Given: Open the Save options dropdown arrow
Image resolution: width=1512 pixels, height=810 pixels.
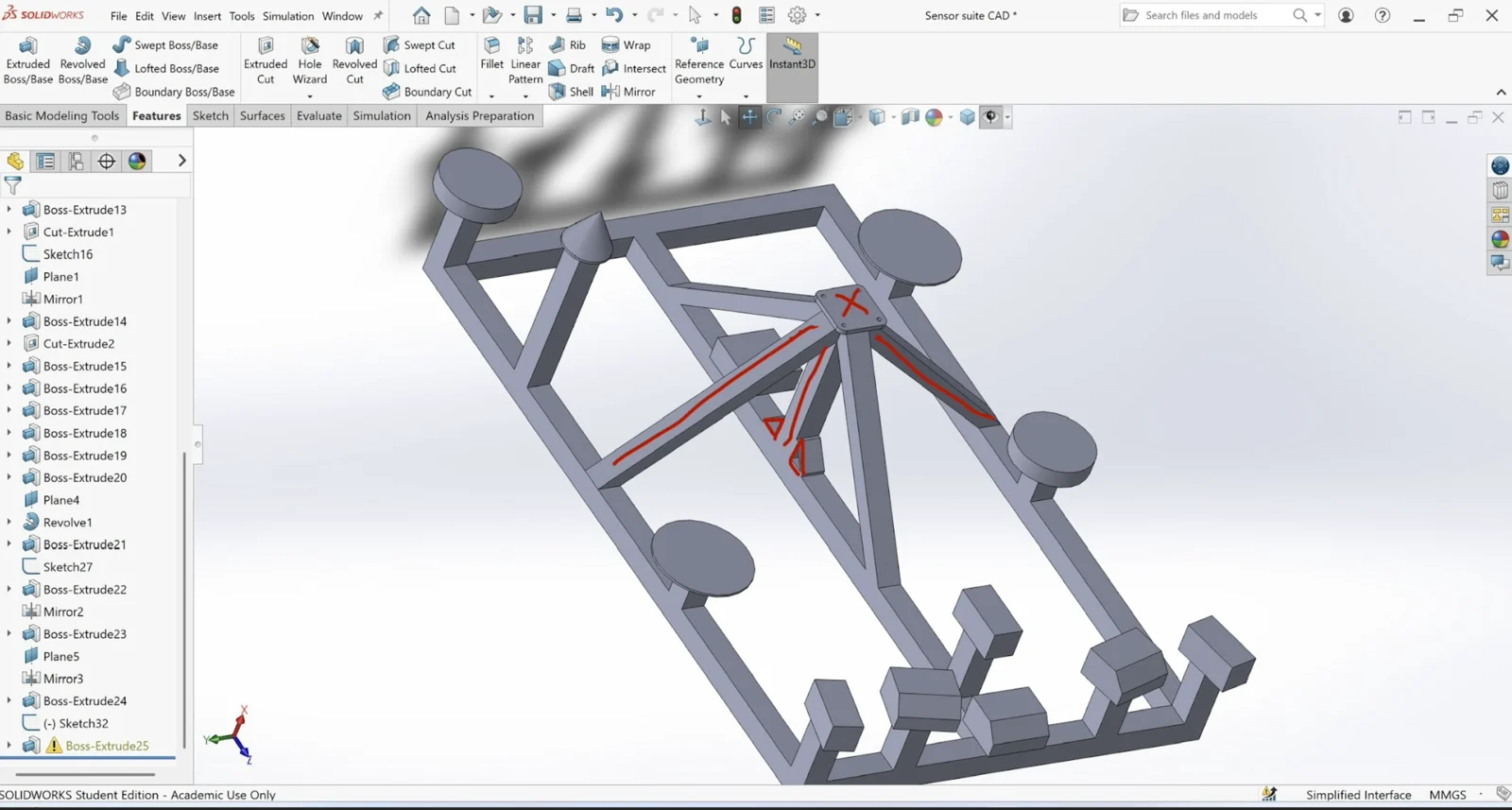Looking at the screenshot, I should click(554, 15).
